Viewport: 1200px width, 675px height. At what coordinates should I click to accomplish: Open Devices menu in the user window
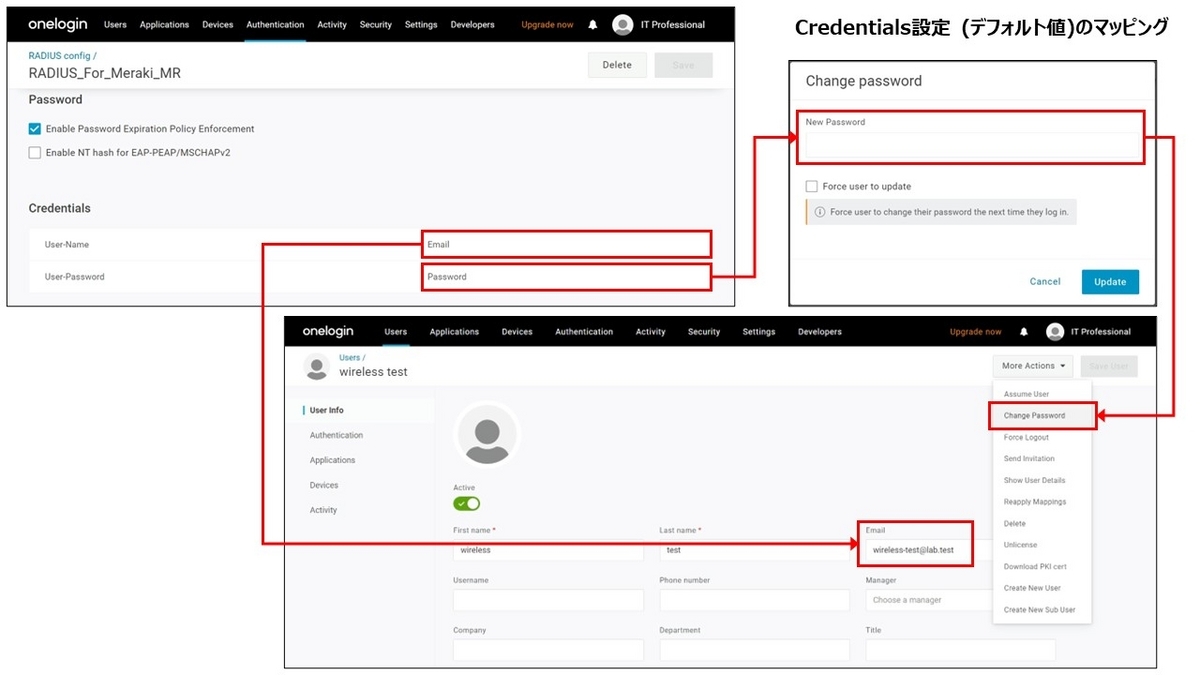click(517, 332)
